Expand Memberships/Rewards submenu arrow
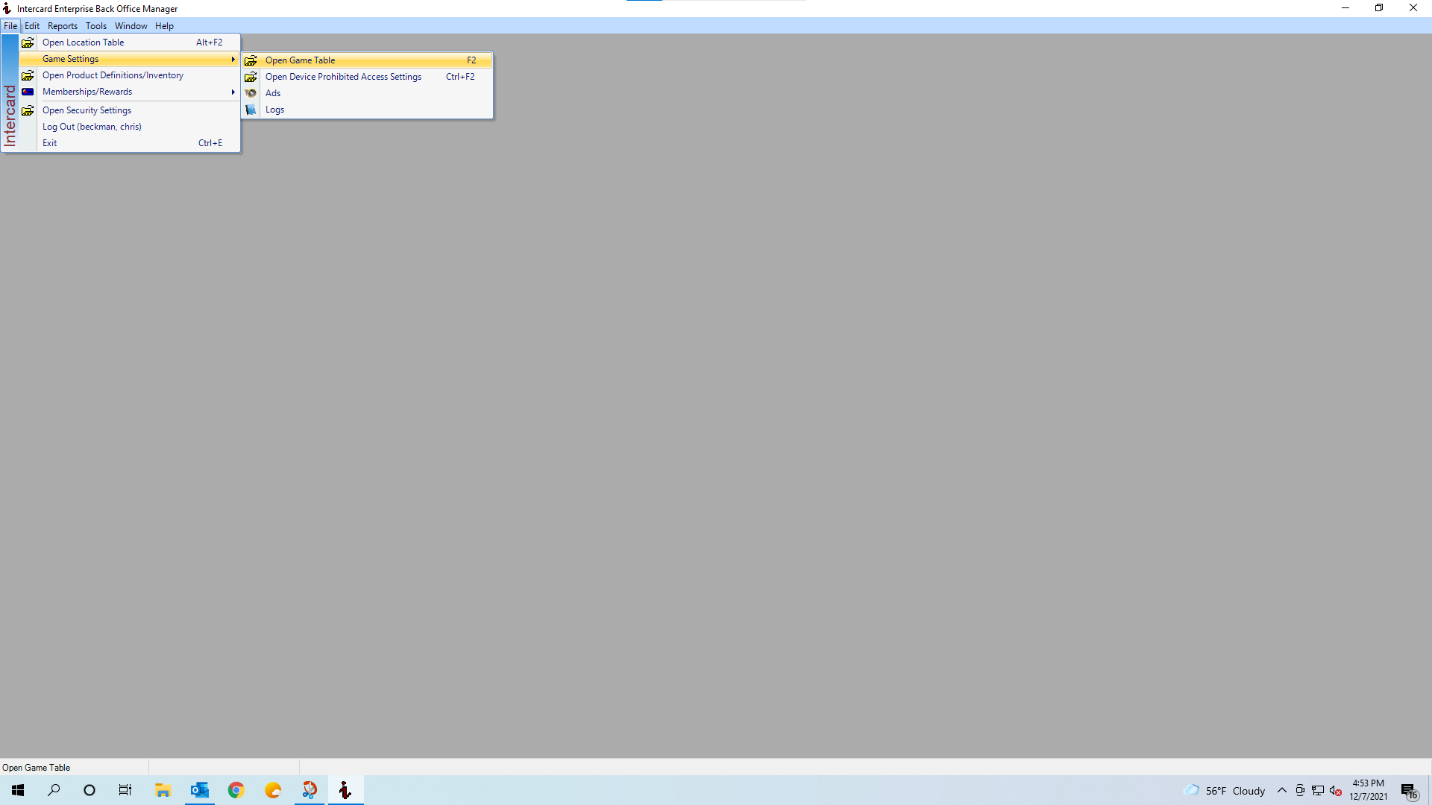Screen dimensions: 1432x805 tap(233, 92)
